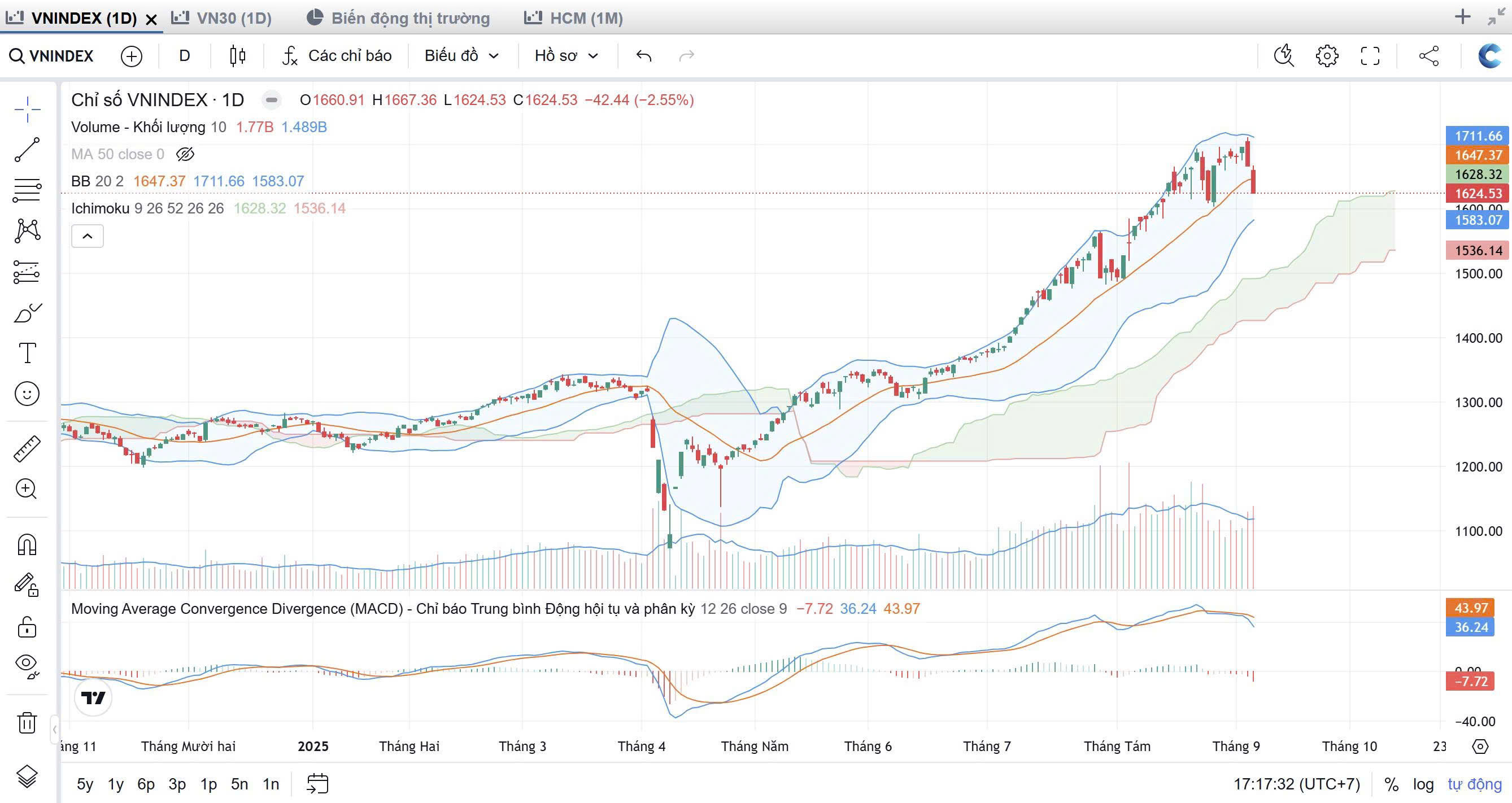Open the Biểu đồ dropdown
Viewport: 1512px width, 803px height.
click(461, 56)
